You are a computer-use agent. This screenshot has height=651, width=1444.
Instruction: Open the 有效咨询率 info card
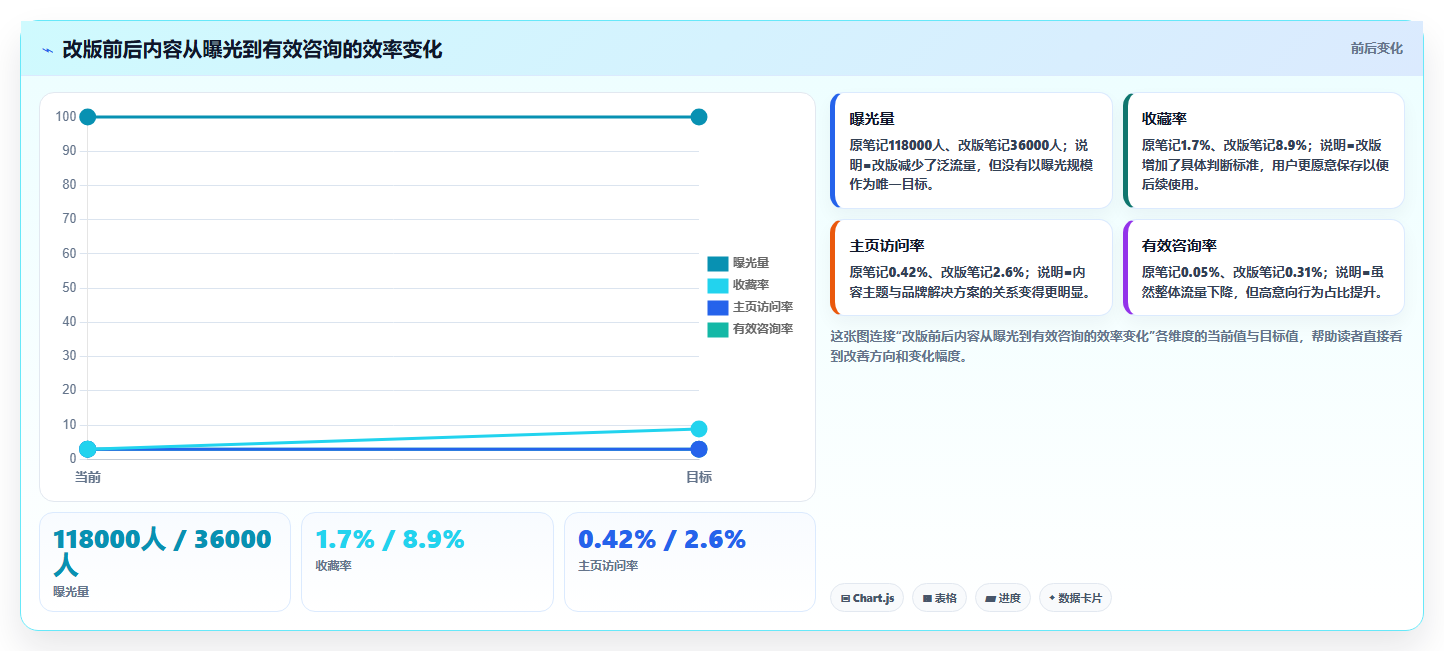coord(1263,268)
